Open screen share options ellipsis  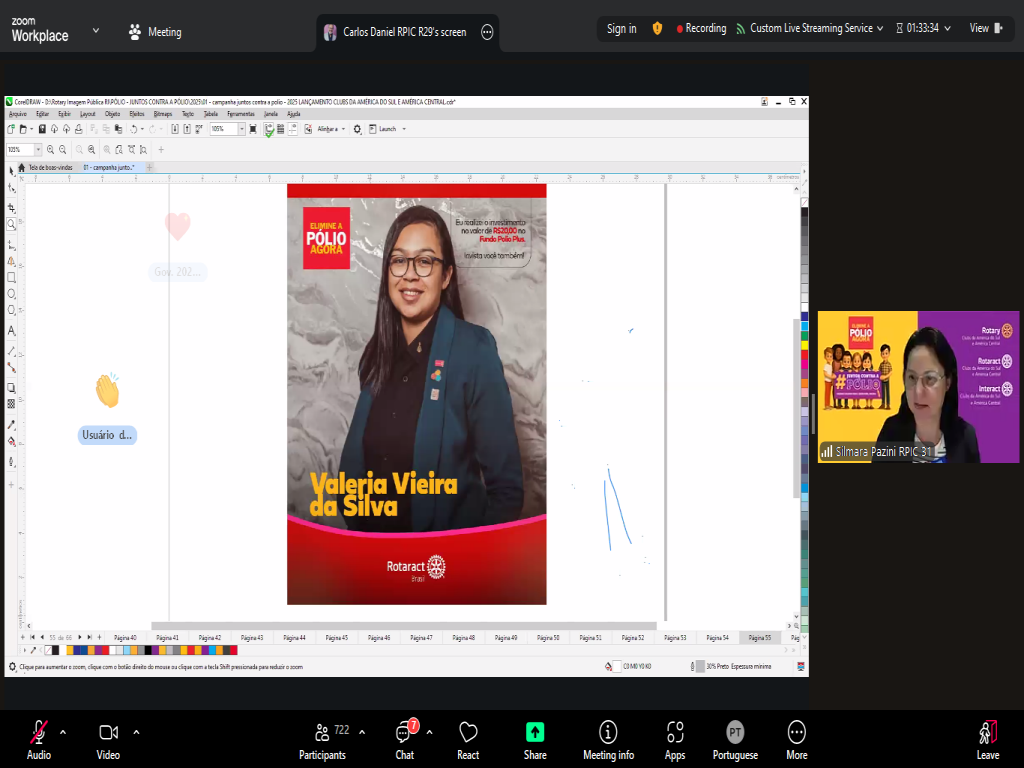[487, 32]
